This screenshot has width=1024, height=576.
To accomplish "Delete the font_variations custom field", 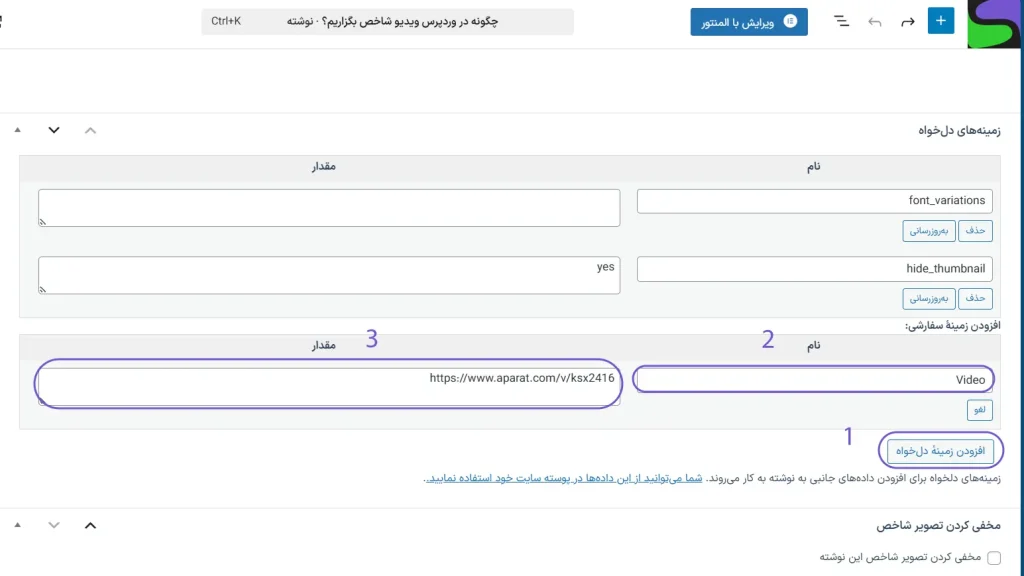I will [x=975, y=231].
